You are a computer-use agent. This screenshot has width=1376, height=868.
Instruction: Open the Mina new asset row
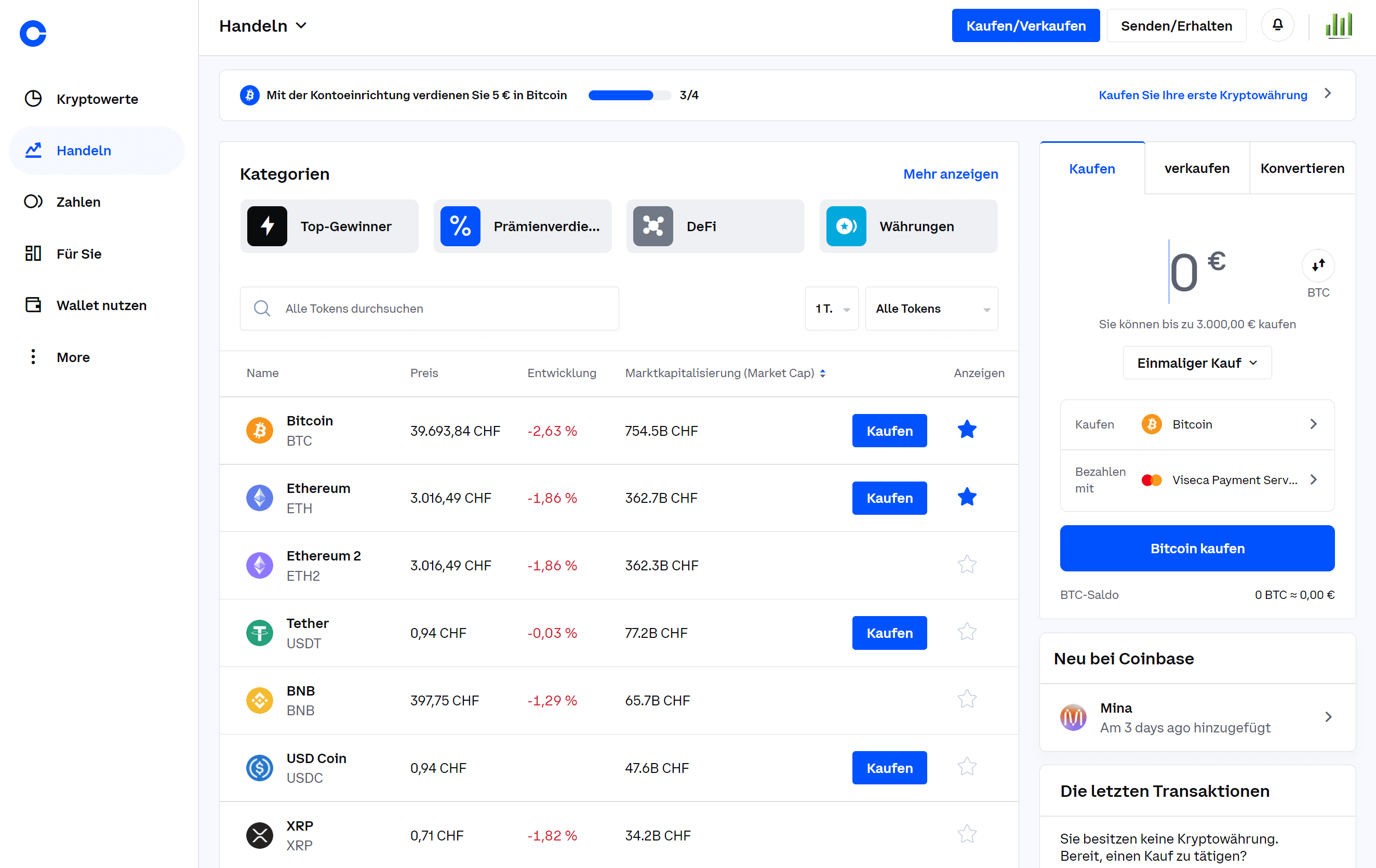tap(1197, 717)
